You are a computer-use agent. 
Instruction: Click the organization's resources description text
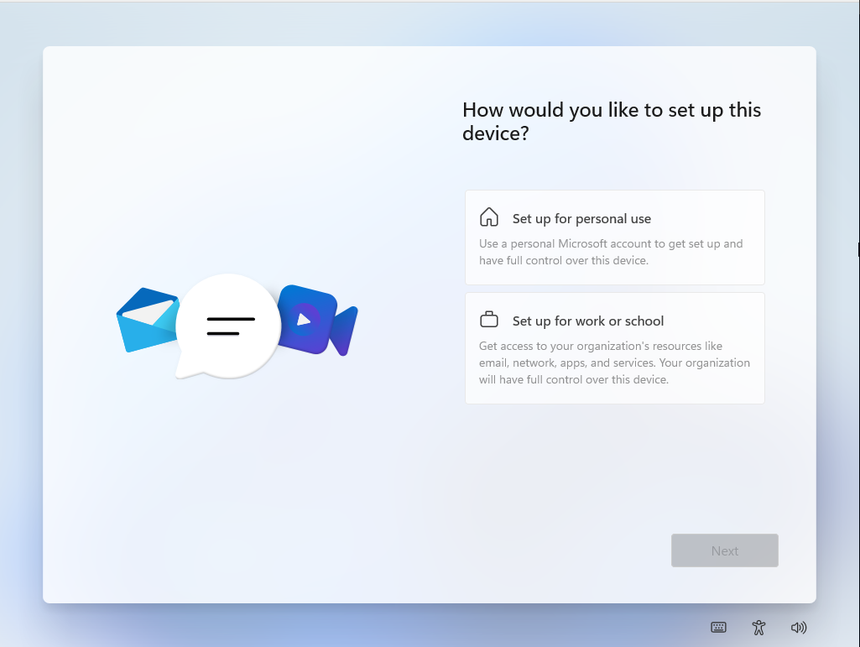pos(614,363)
